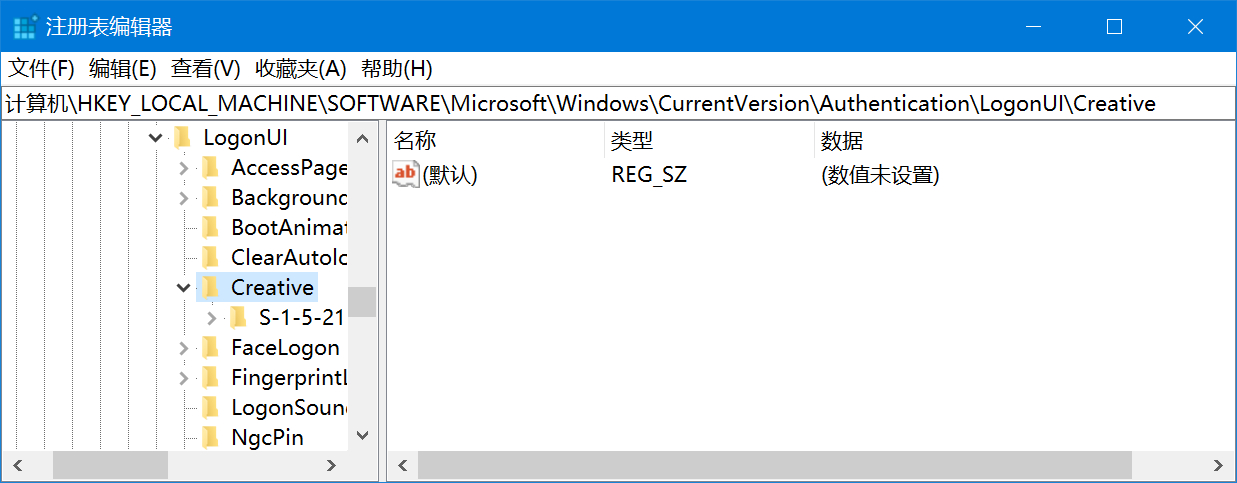This screenshot has height=483, width=1237.
Task: Open the 文件(F) menu
Action: (42, 69)
